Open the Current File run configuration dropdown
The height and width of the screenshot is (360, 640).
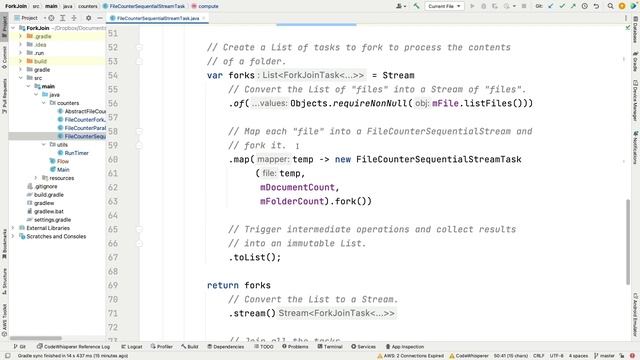(444, 6)
